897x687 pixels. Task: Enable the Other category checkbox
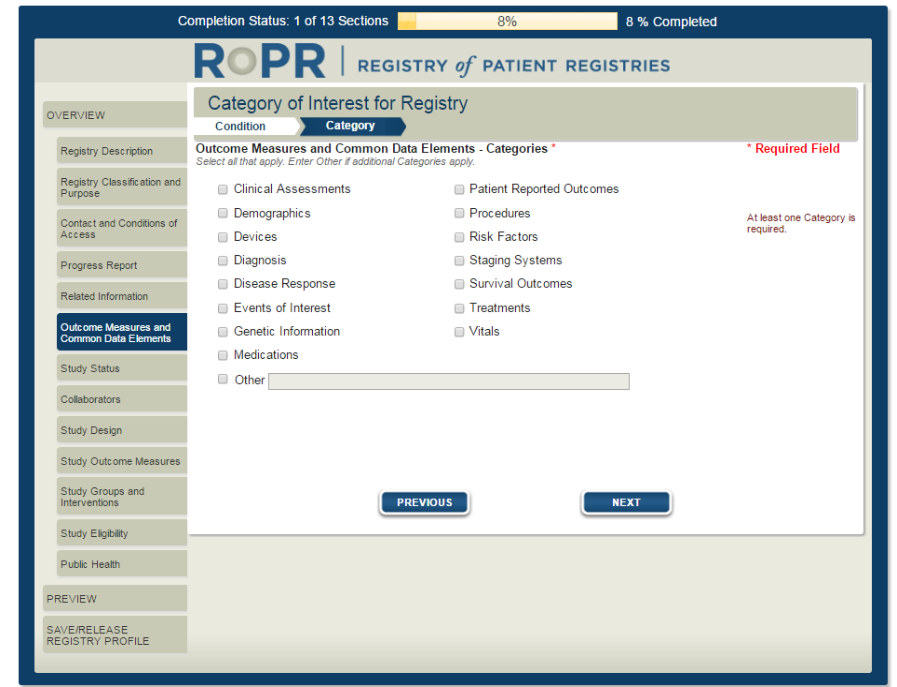click(223, 379)
